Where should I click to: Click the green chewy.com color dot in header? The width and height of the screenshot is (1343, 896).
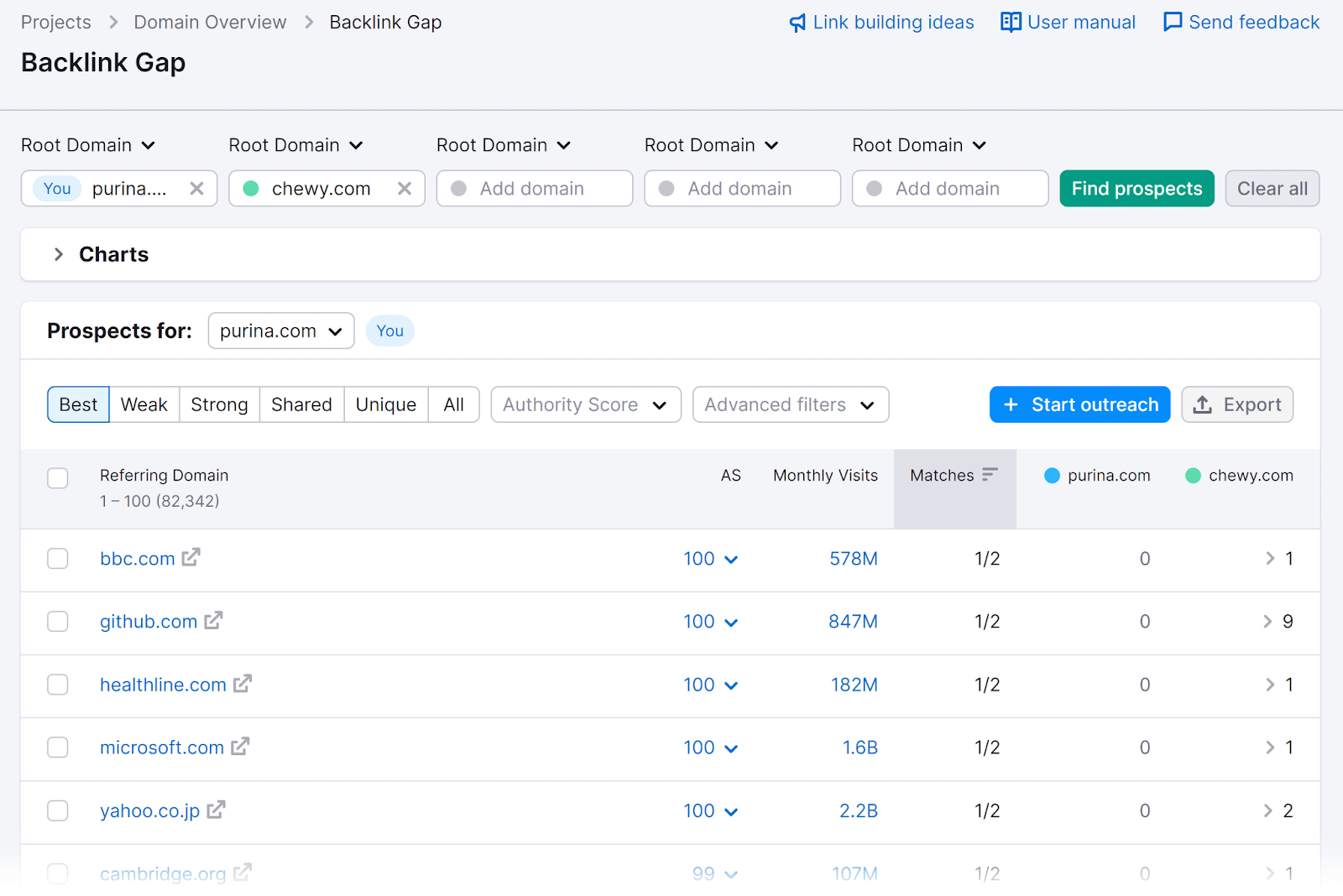tap(1193, 476)
